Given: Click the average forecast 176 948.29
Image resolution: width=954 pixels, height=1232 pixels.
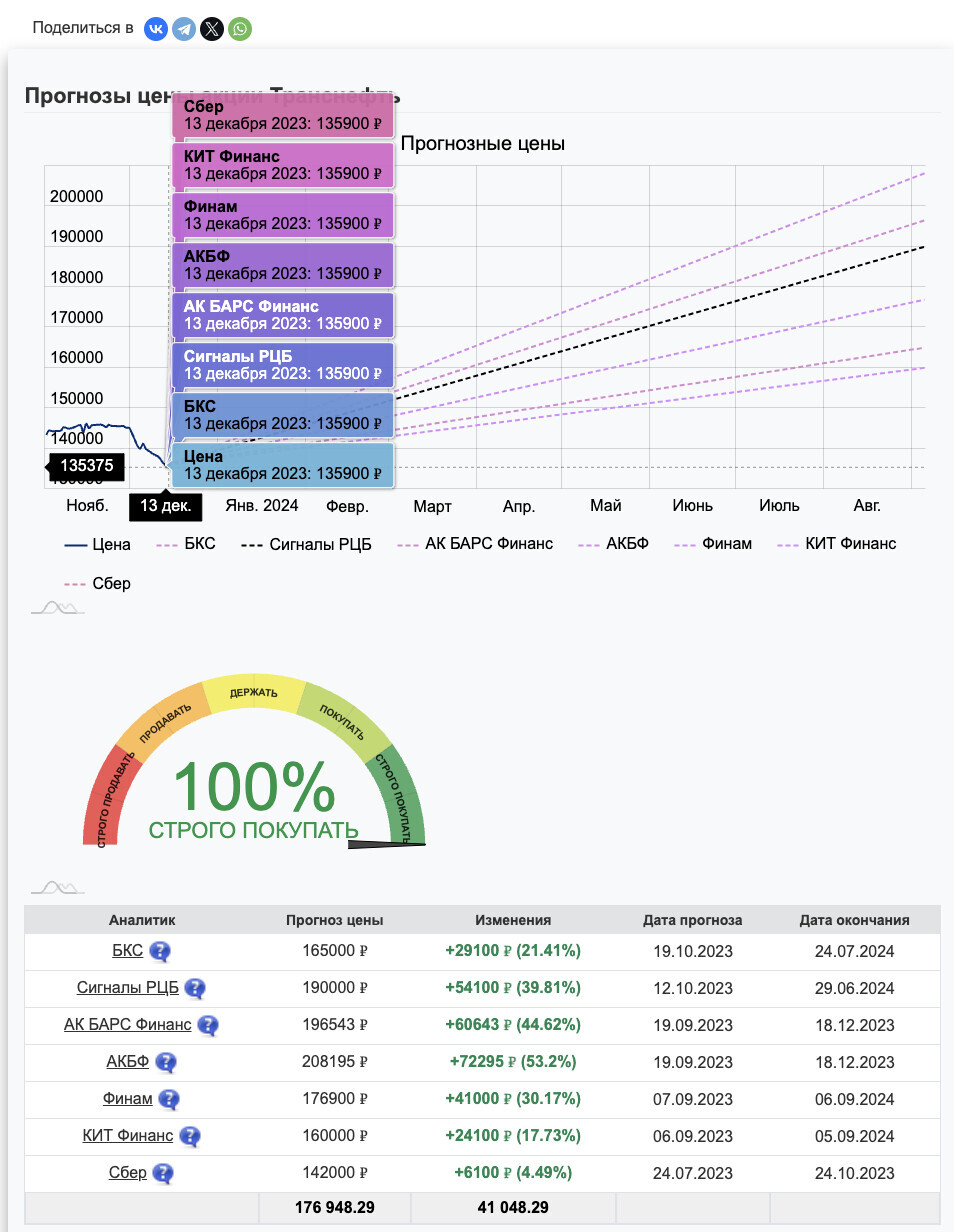Looking at the screenshot, I should pyautogui.click(x=335, y=1208).
